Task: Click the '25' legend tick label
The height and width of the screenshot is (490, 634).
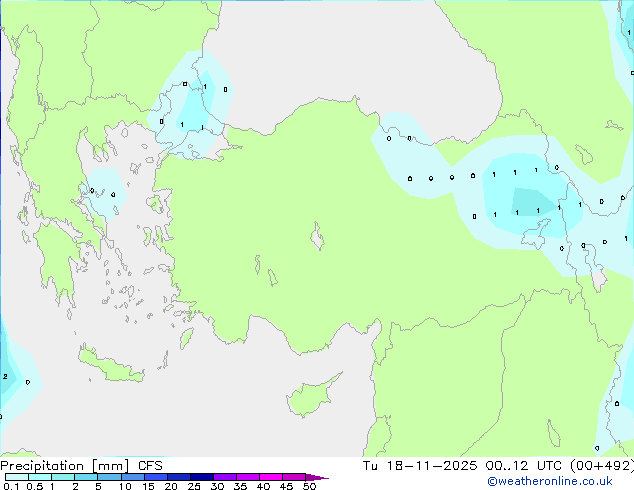Action: 194,486
